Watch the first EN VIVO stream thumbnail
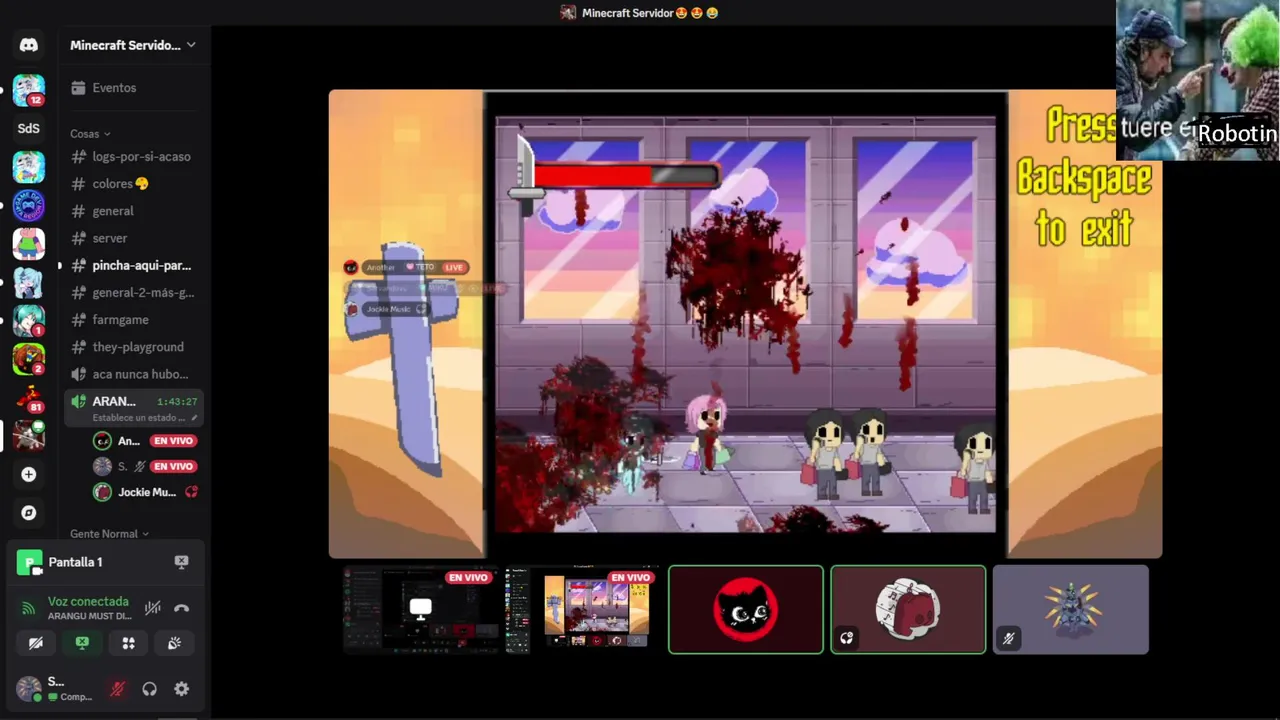 420,610
